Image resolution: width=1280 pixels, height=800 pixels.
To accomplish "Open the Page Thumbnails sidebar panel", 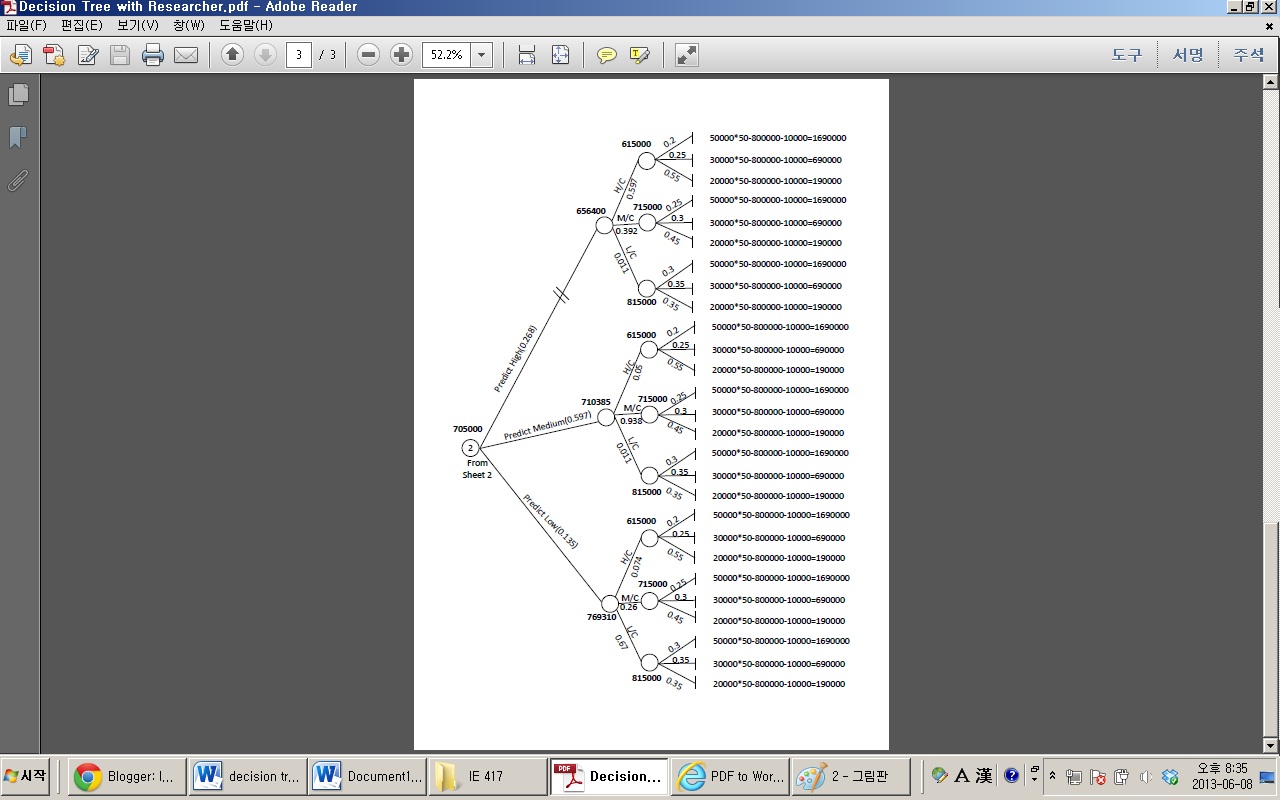I will 16,93.
